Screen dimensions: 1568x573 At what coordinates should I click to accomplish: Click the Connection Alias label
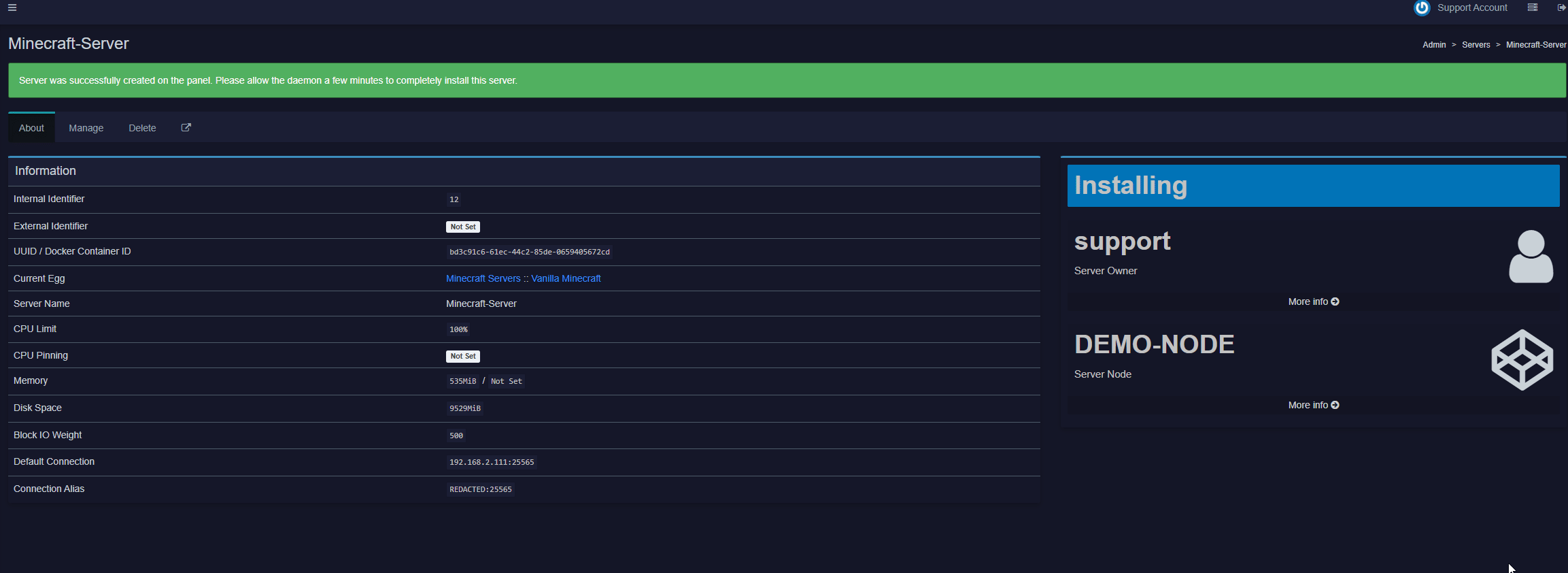click(x=49, y=489)
